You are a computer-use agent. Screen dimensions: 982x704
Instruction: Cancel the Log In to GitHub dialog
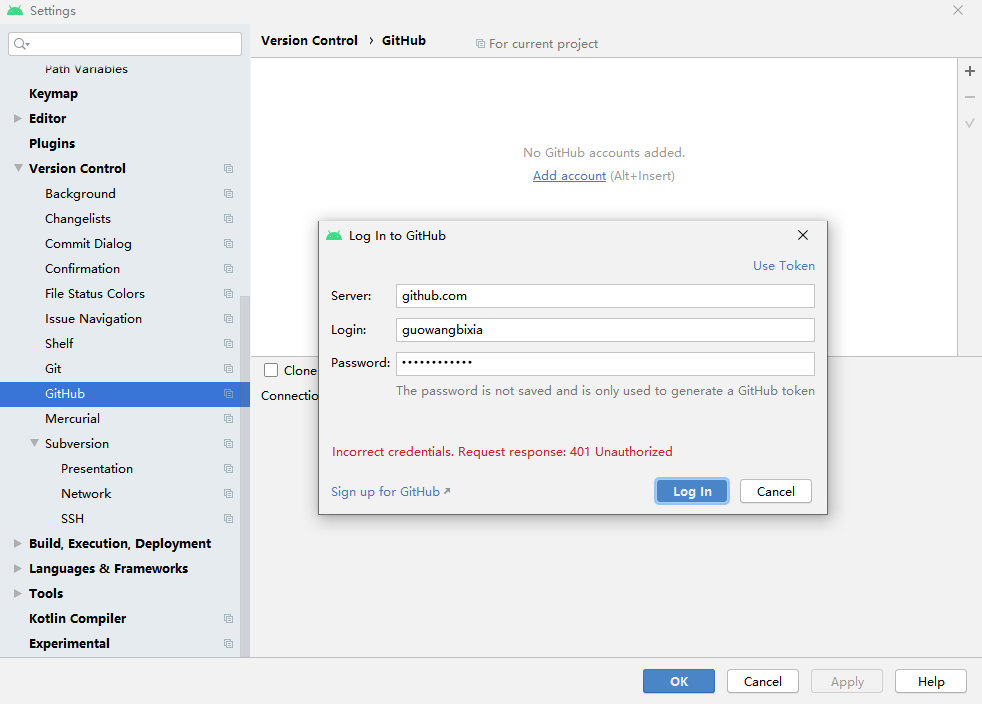pos(775,491)
